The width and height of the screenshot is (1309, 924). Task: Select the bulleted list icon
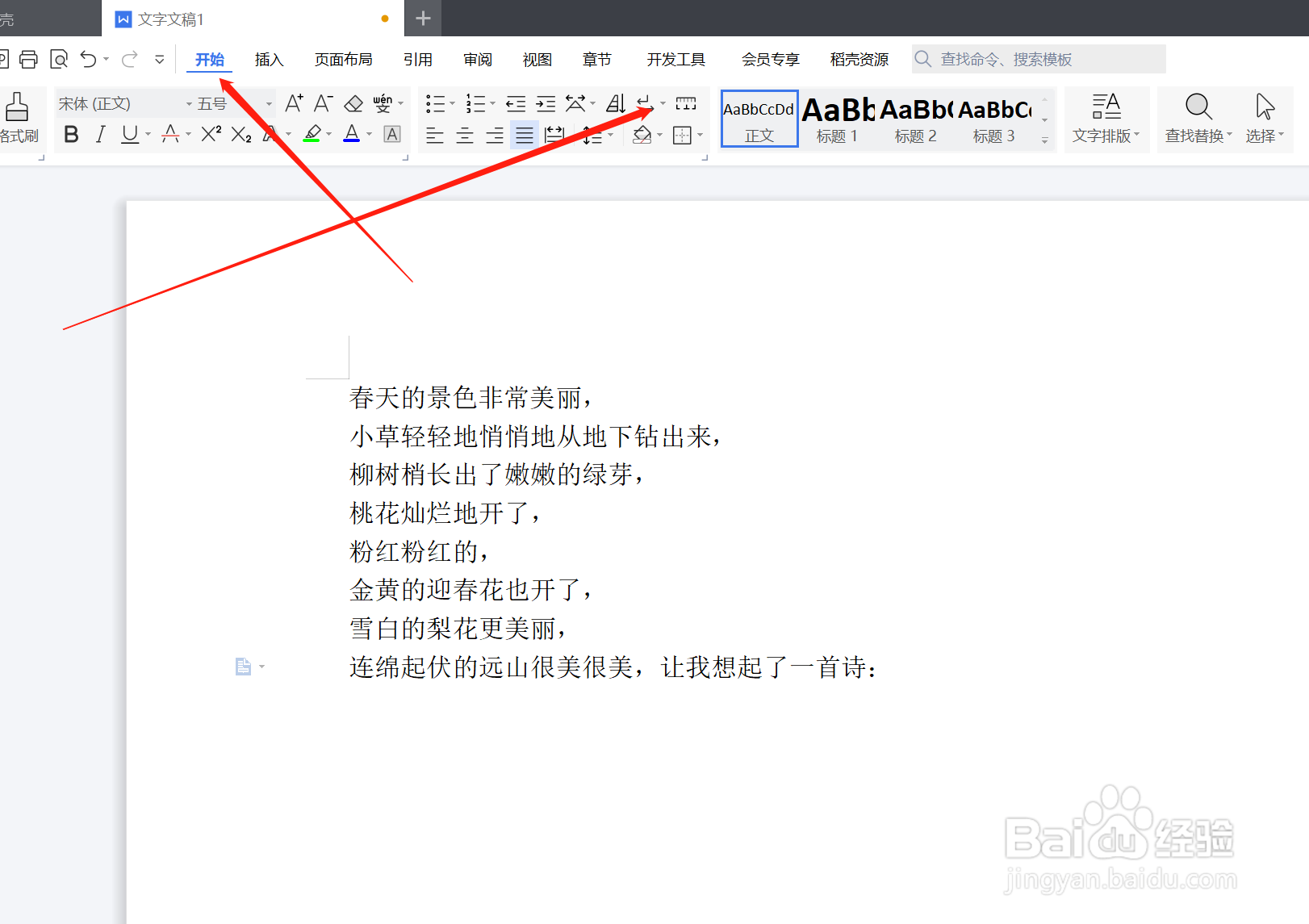point(434,102)
